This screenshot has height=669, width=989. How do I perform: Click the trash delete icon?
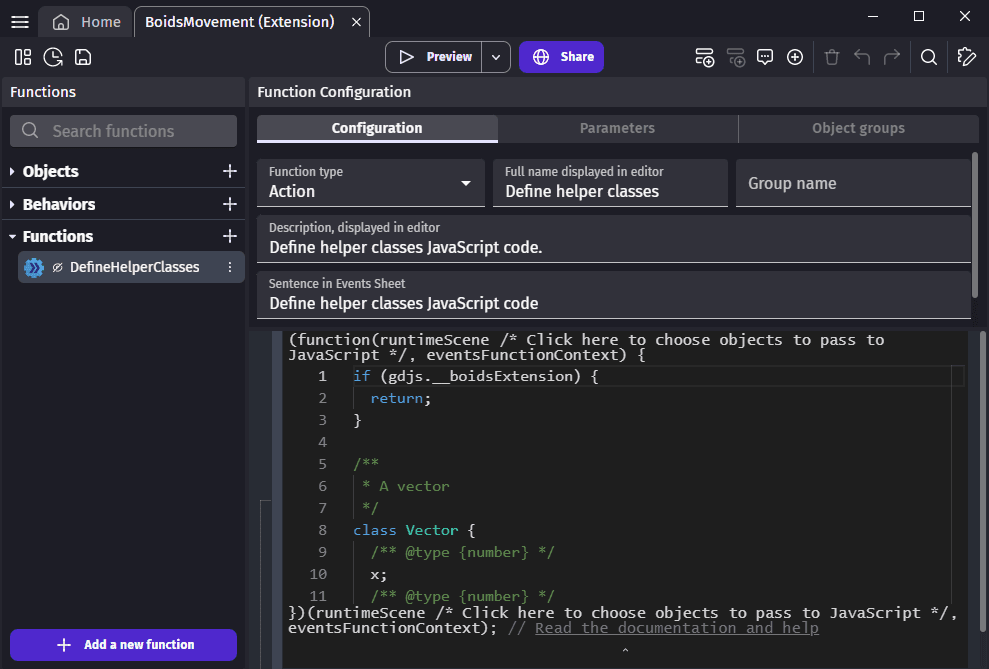click(x=832, y=57)
